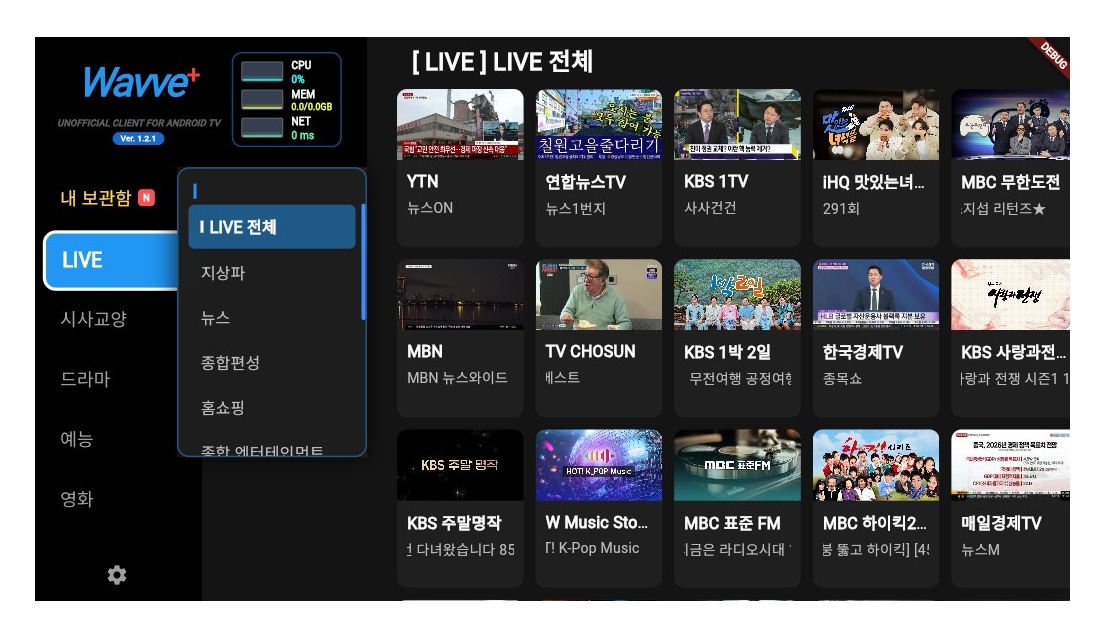Choose 종합편성 in the LIVE submenu
Viewport: 1115px width, 644px height.
coord(230,363)
